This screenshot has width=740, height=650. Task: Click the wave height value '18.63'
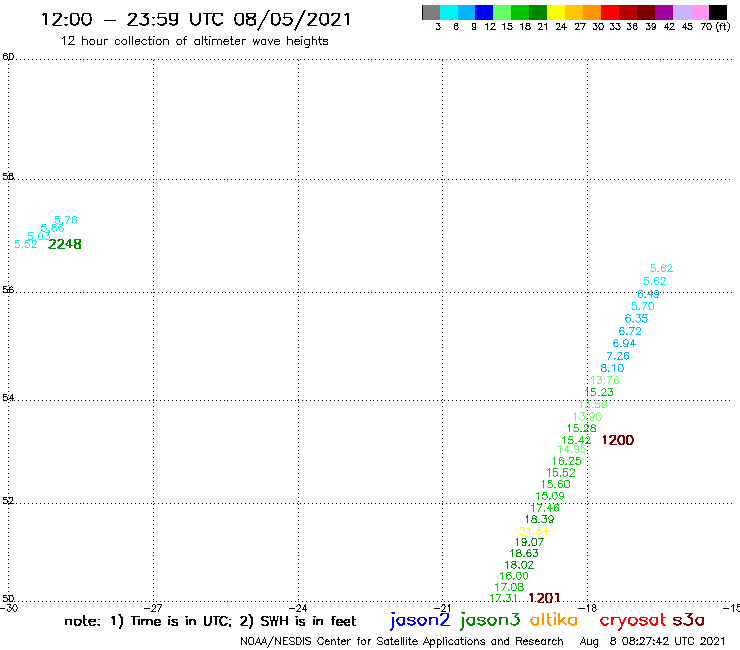(x=524, y=553)
